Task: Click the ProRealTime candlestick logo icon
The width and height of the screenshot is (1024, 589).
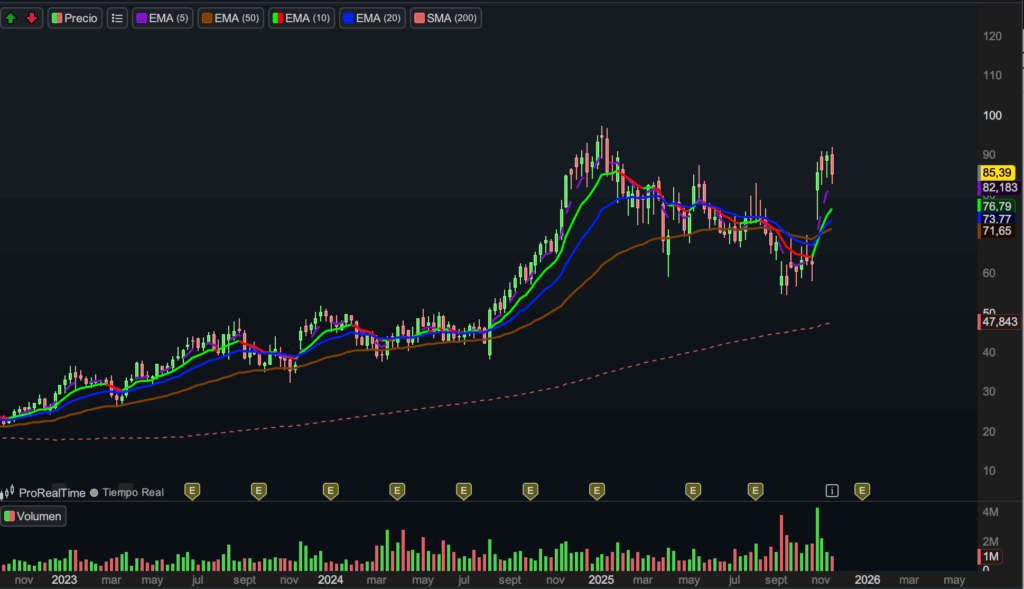Action: pos(10,492)
